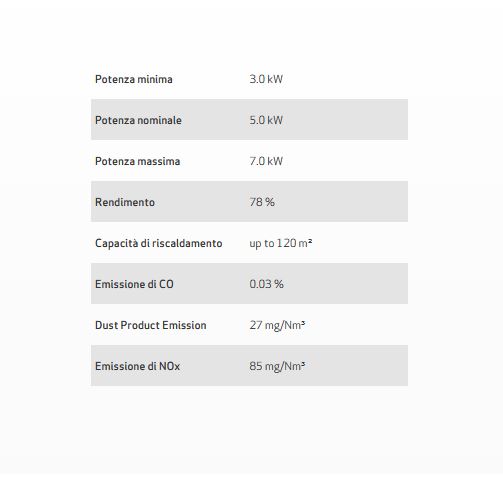Click the Emissione di NOx label
This screenshot has height=482, width=503.
[x=138, y=366]
